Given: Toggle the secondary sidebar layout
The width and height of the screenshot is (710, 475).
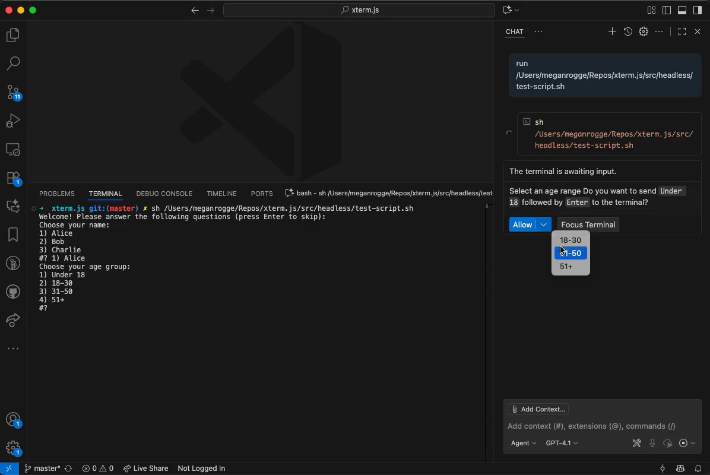Looking at the screenshot, I should point(697,10).
